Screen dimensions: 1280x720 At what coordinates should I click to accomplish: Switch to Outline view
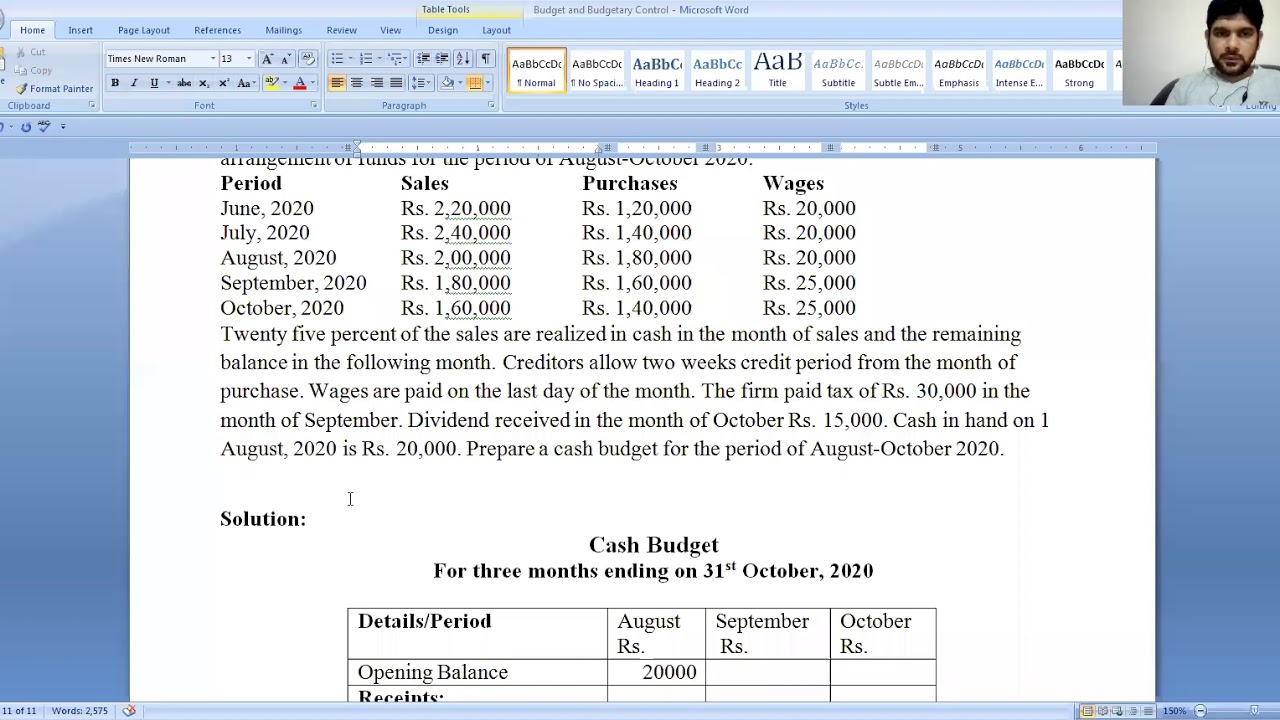(x=1133, y=711)
